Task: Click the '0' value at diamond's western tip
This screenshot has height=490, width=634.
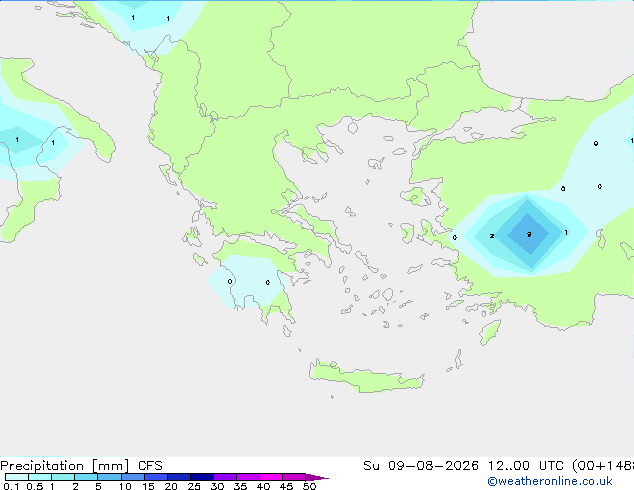Action: coord(454,237)
